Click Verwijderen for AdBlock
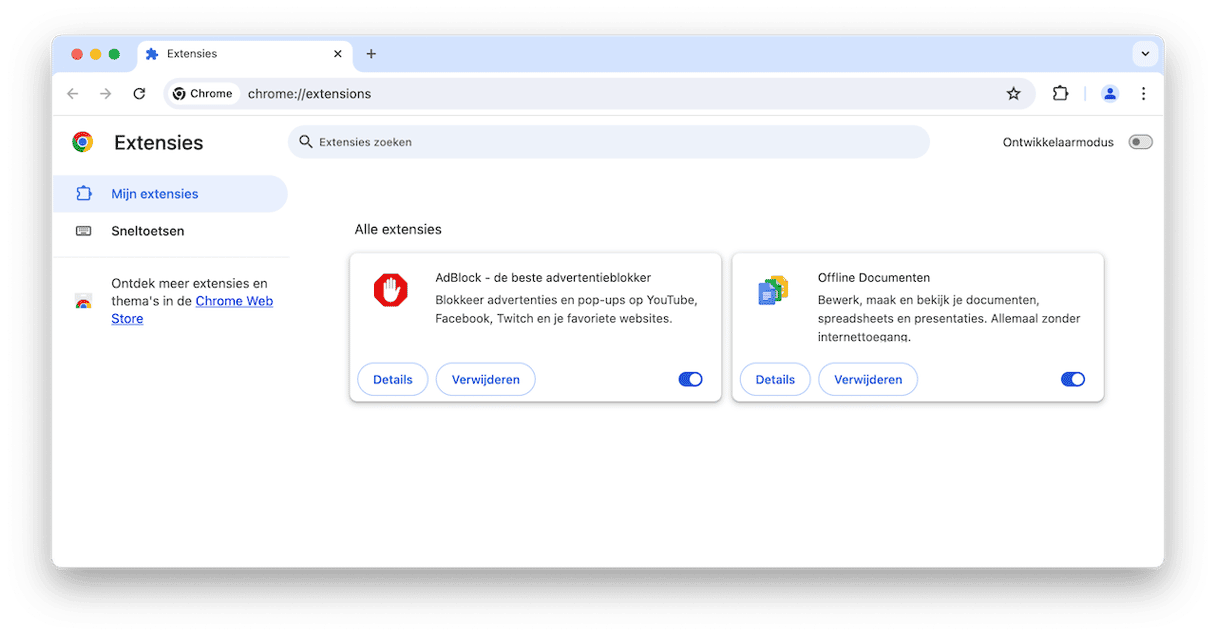The image size is (1216, 636). click(486, 380)
